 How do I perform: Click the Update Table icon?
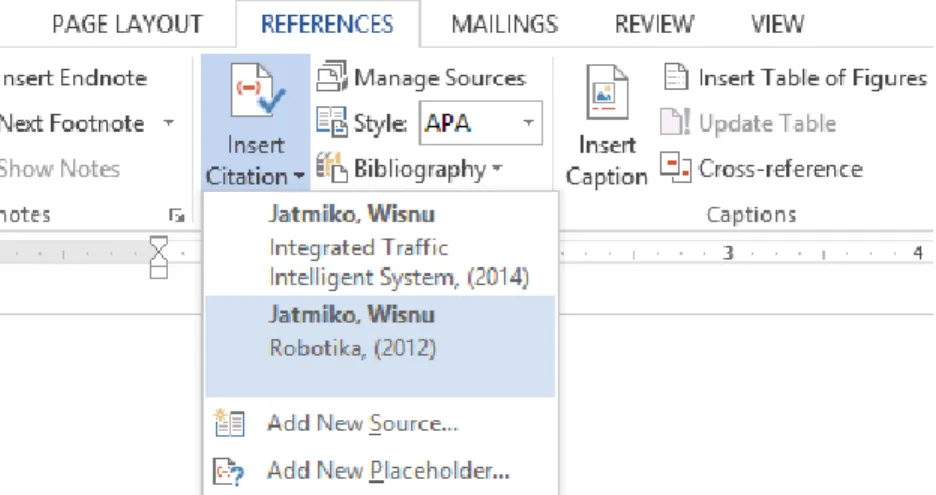tap(675, 122)
